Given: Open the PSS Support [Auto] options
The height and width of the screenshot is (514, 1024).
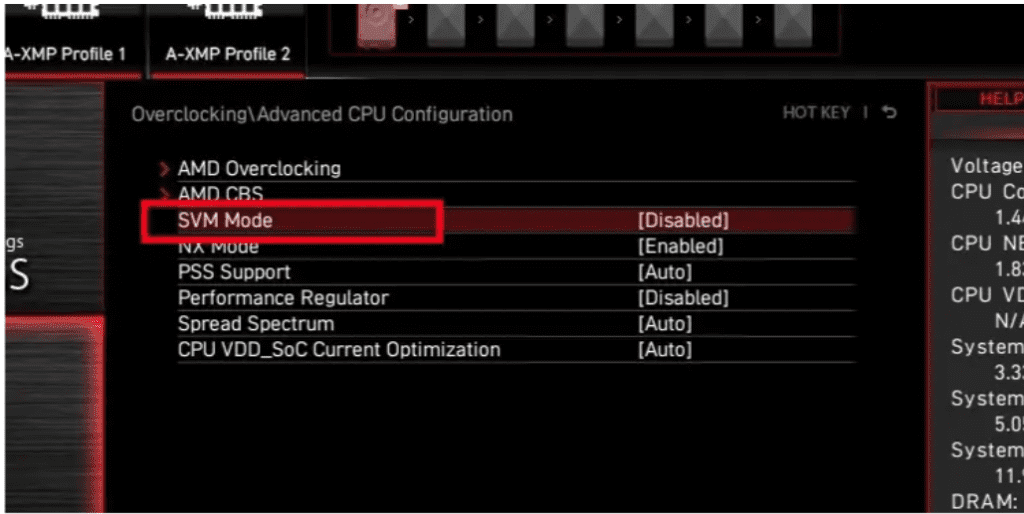Looking at the screenshot, I should pos(665,272).
